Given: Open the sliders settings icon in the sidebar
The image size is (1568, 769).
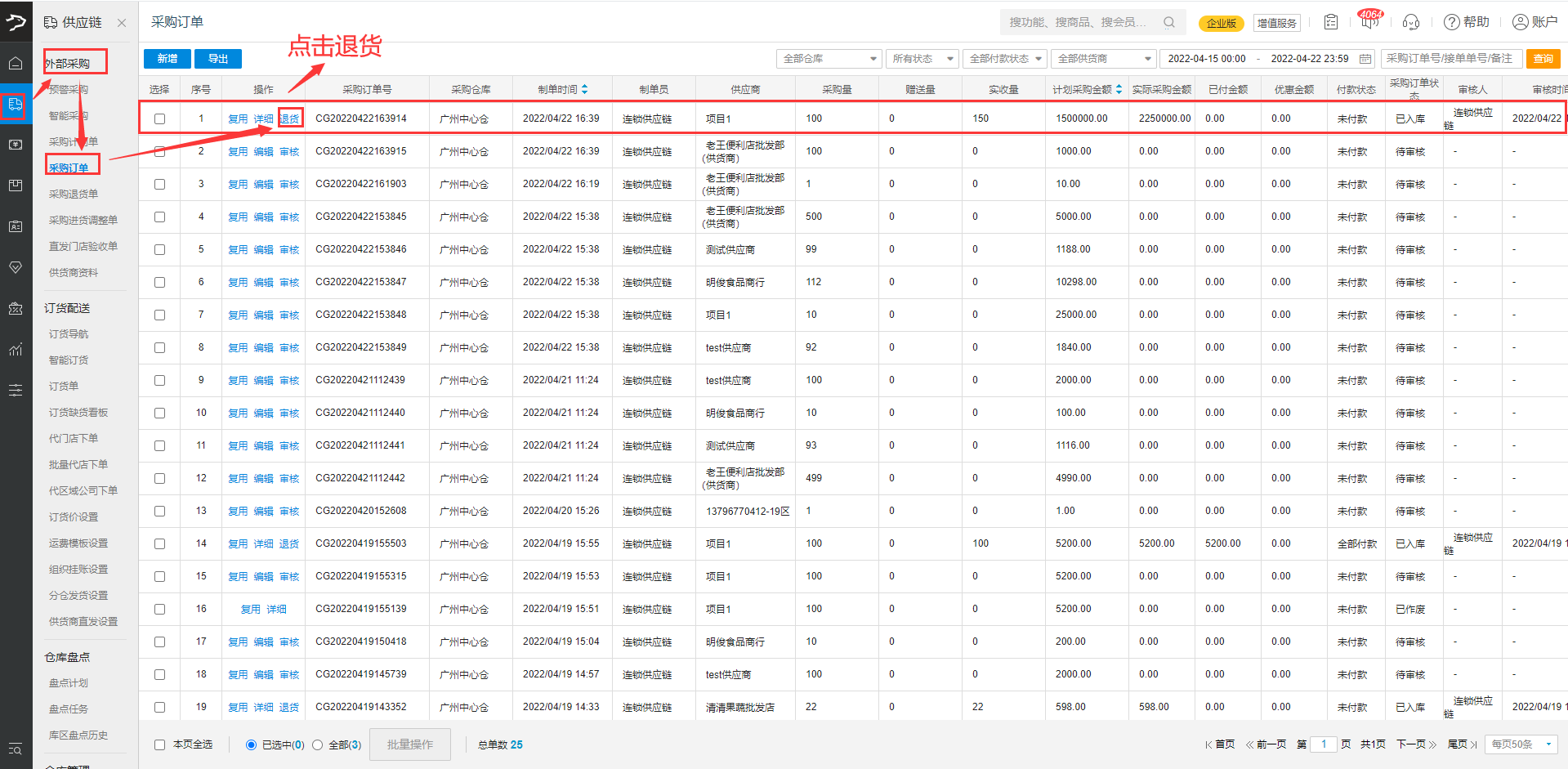Looking at the screenshot, I should (16, 390).
